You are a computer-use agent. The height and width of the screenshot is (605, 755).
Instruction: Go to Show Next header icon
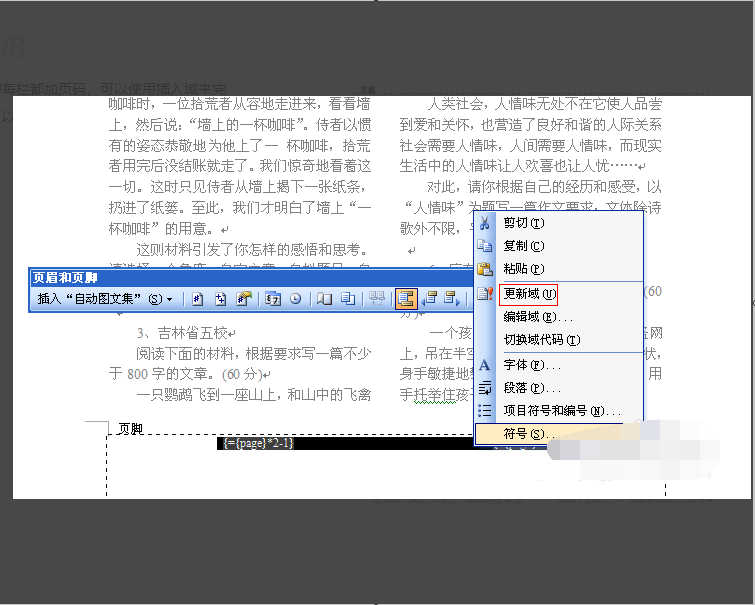(452, 299)
